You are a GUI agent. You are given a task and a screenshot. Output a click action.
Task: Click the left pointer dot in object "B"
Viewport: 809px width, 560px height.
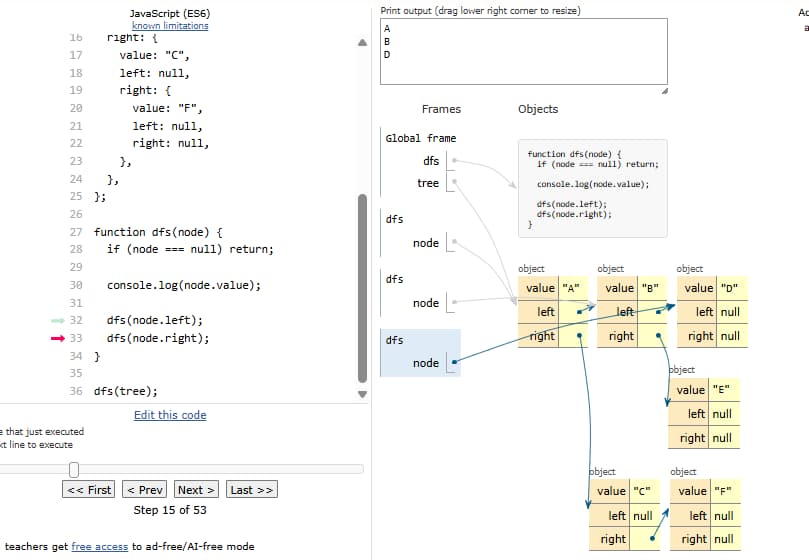click(x=658, y=312)
